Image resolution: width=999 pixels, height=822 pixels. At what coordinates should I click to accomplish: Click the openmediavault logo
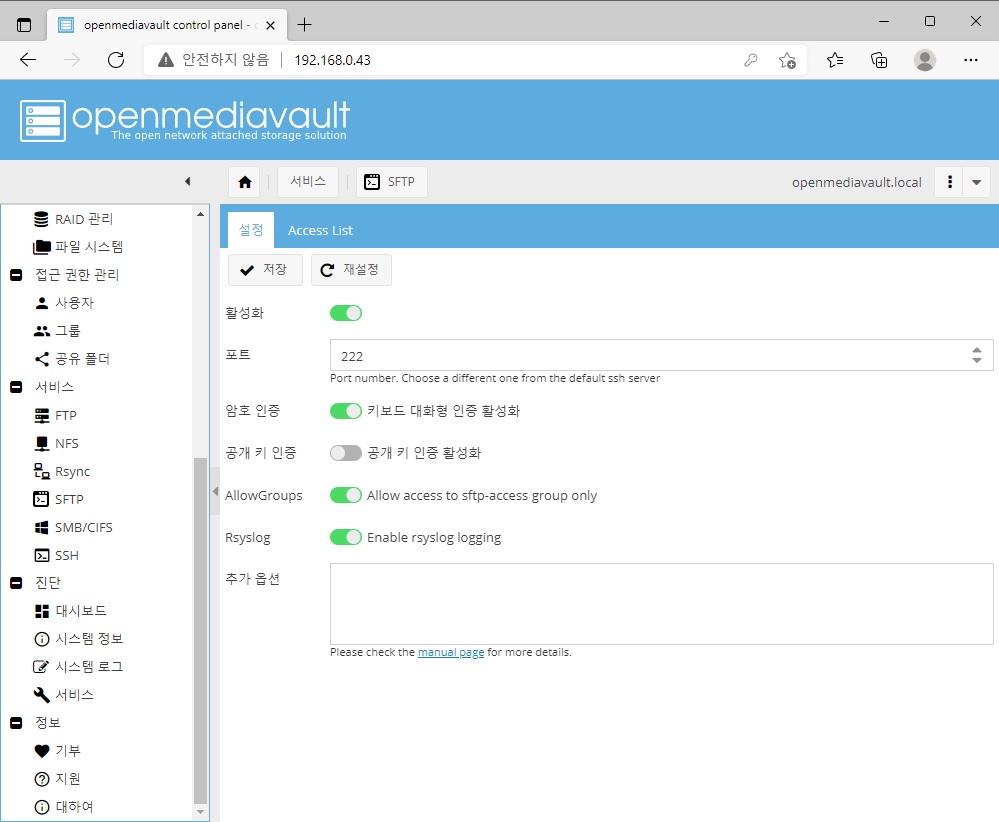185,120
